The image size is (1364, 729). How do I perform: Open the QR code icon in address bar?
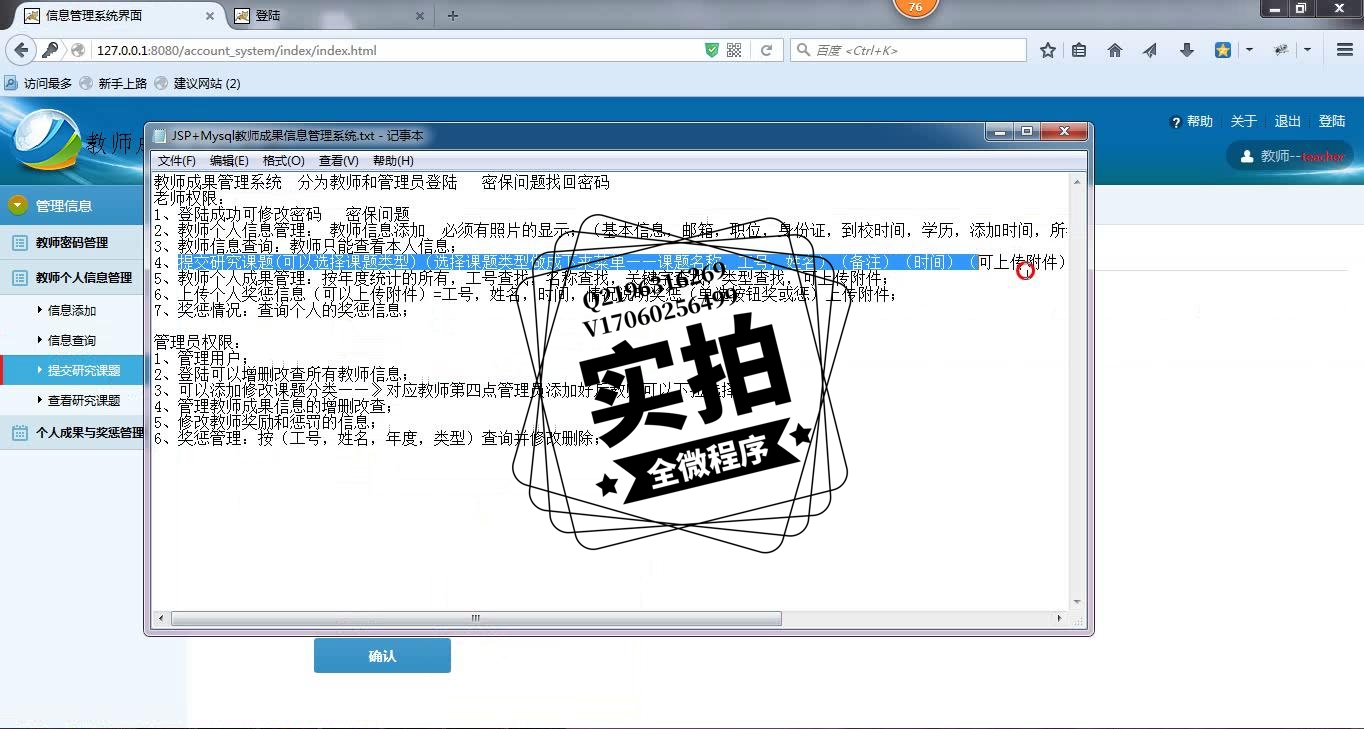coord(734,50)
